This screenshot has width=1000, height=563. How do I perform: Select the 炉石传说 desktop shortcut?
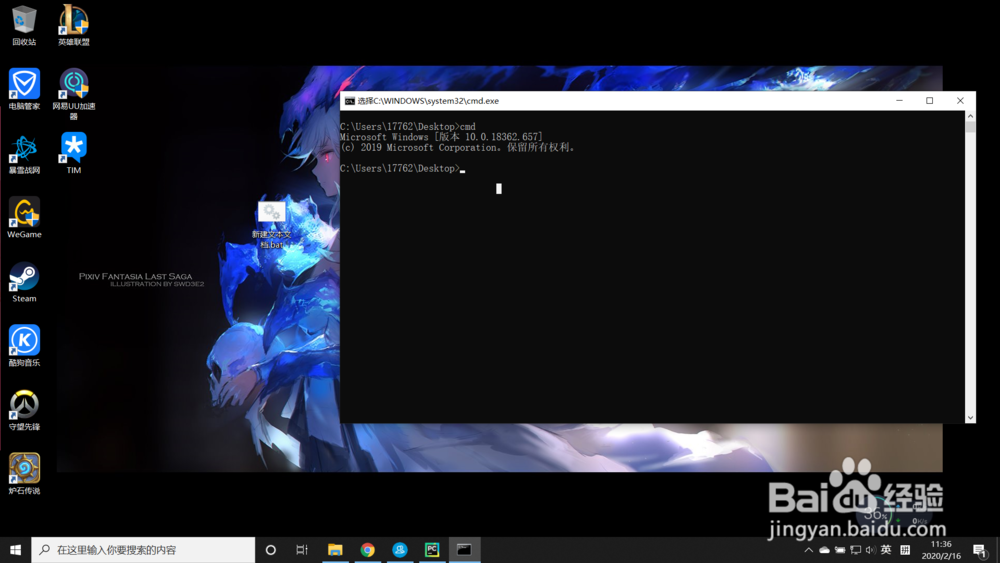(24, 474)
